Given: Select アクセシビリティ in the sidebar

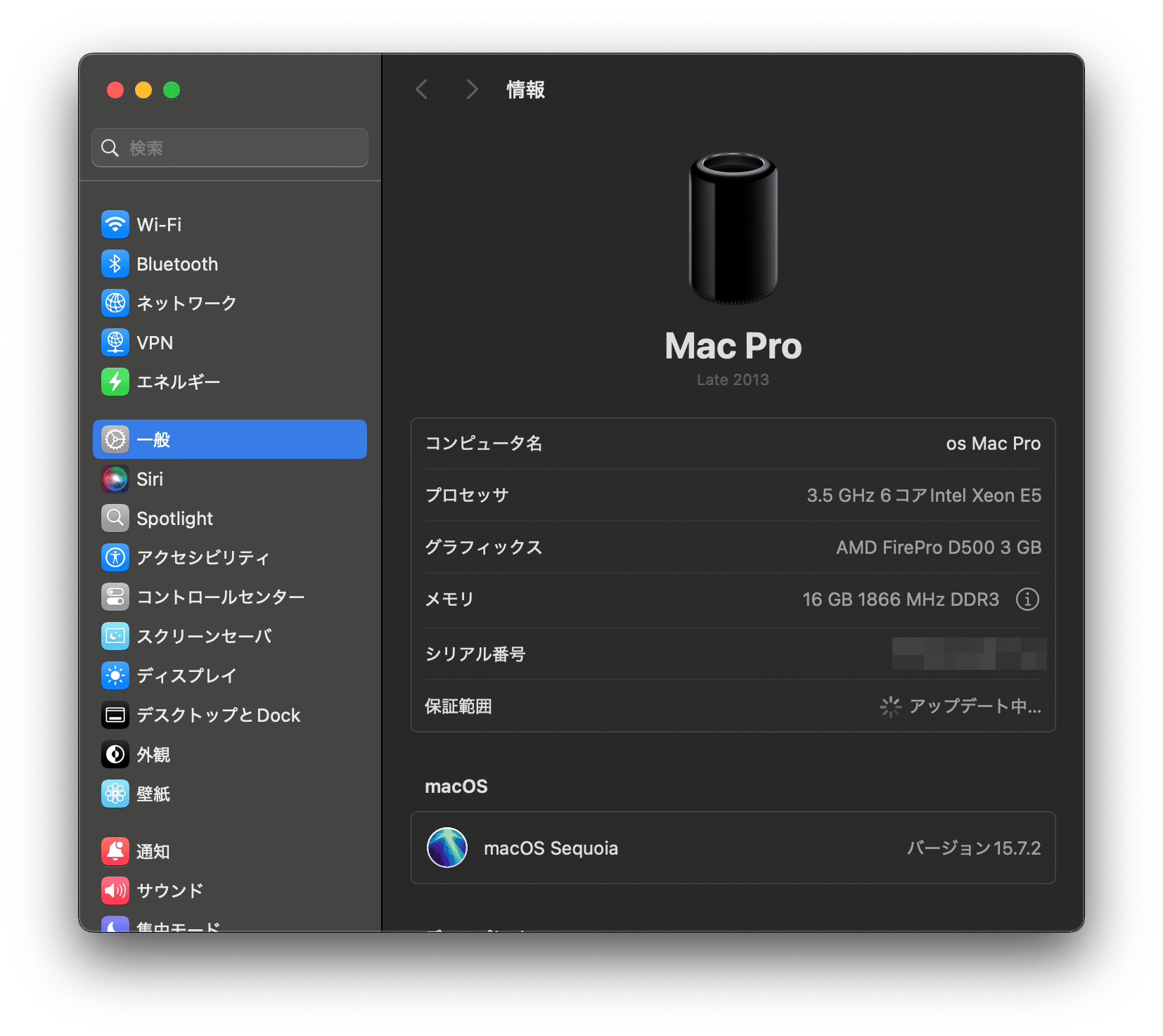Looking at the screenshot, I should (203, 557).
